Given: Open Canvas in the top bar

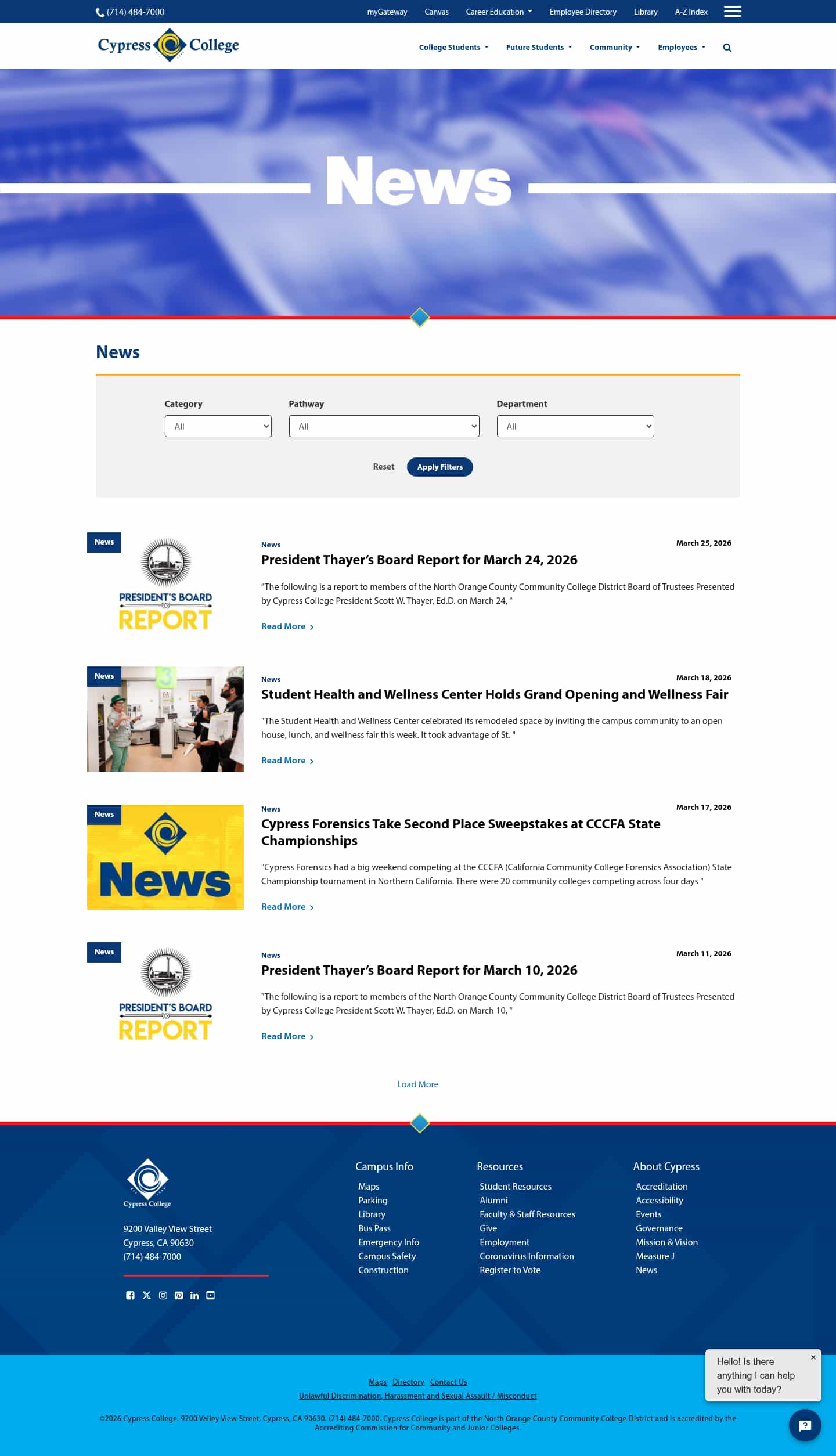Looking at the screenshot, I should [437, 12].
